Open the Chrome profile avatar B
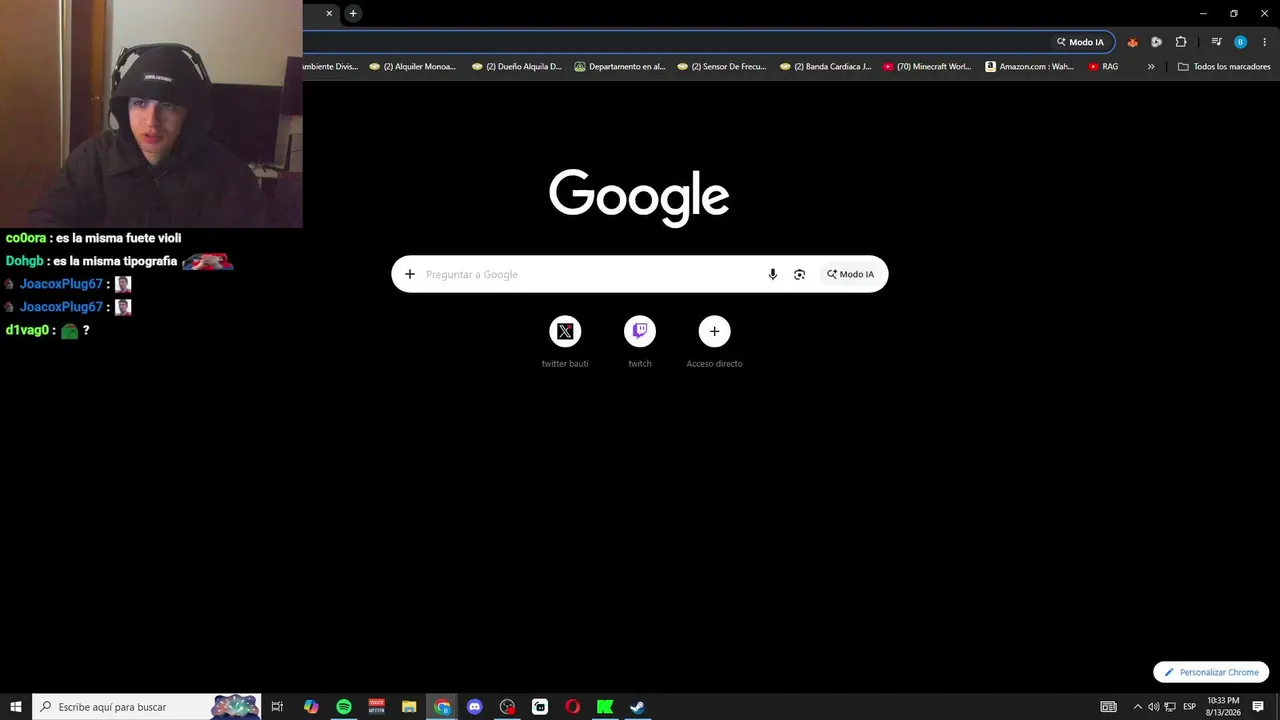This screenshot has height=720, width=1280. pyautogui.click(x=1240, y=42)
